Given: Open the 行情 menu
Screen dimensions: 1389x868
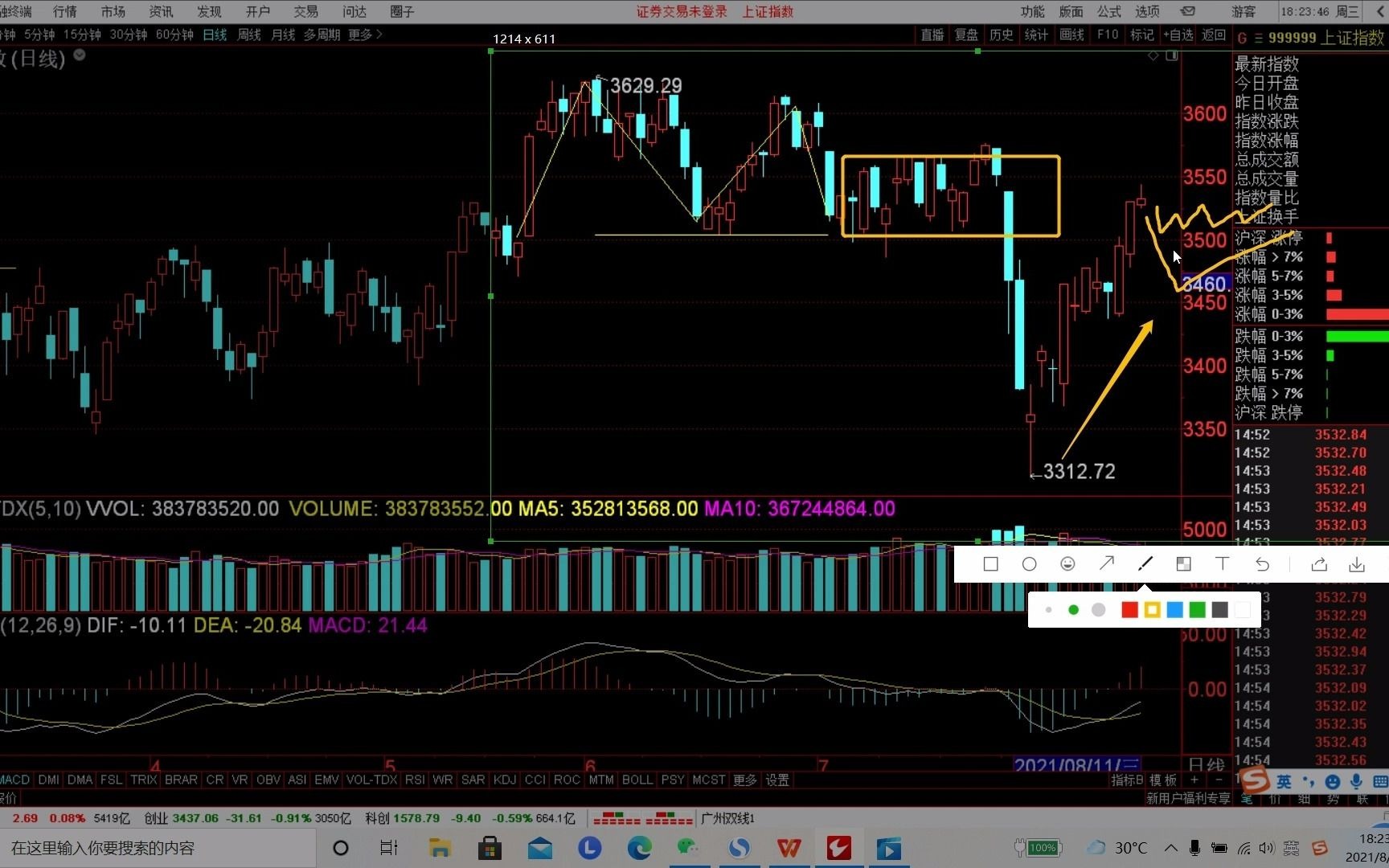Looking at the screenshot, I should coord(65,11).
